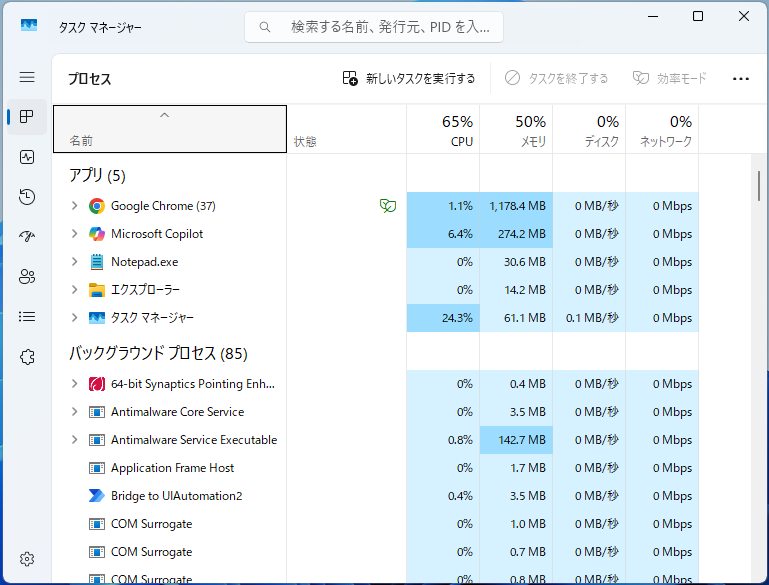Click the タスク マネージャー row icon
769x585 pixels.
[97, 318]
